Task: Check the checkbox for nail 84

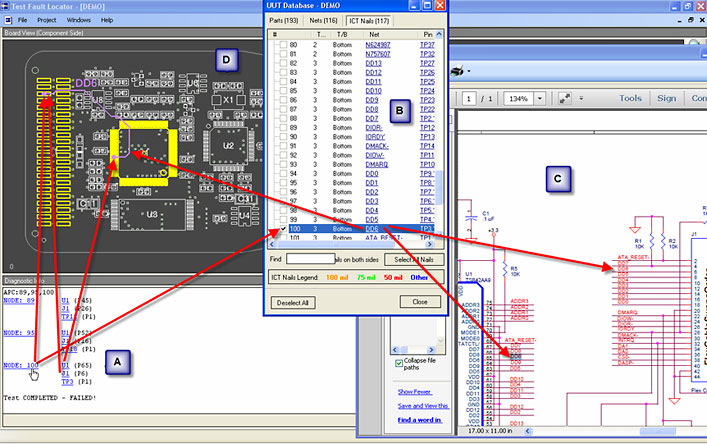Action: point(283,82)
